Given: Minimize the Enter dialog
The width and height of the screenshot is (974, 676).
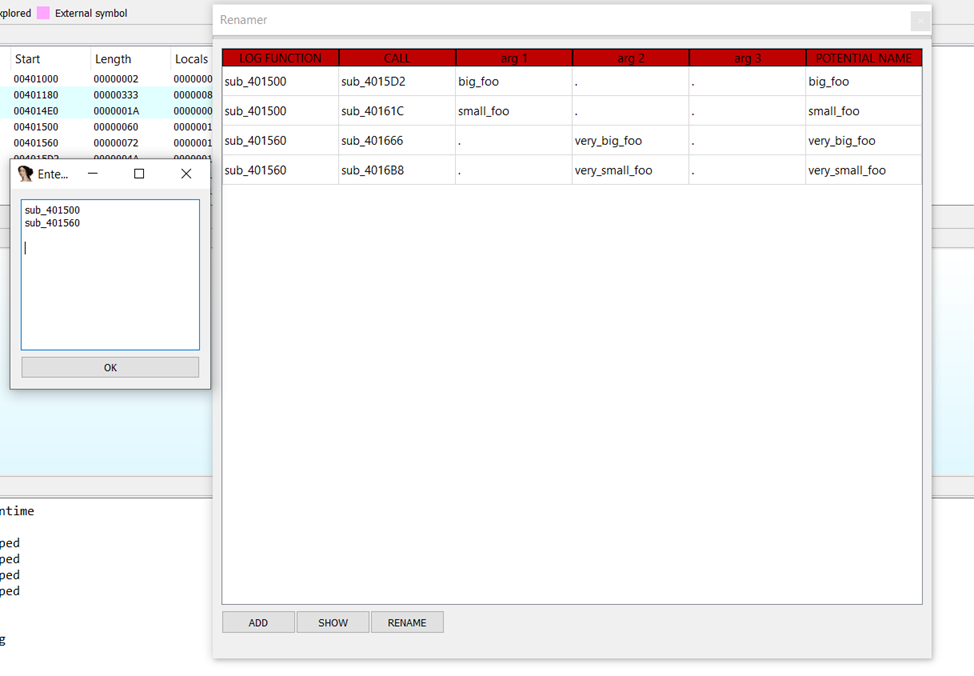Looking at the screenshot, I should 93,174.
